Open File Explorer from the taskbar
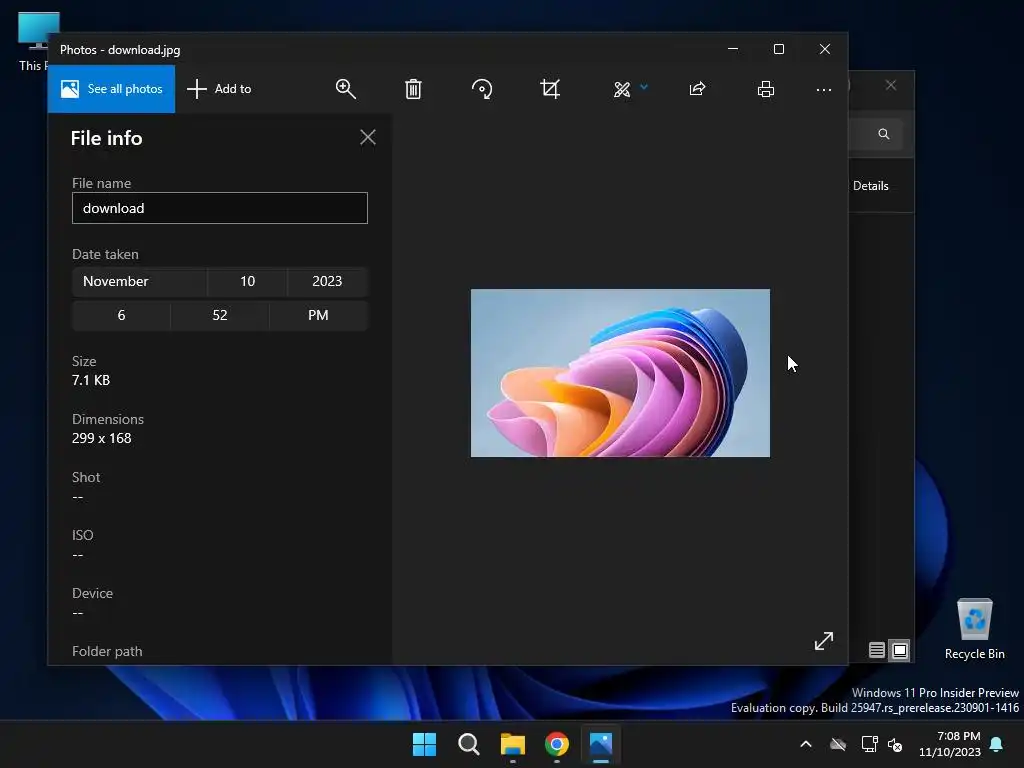The height and width of the screenshot is (768, 1024). (x=513, y=744)
